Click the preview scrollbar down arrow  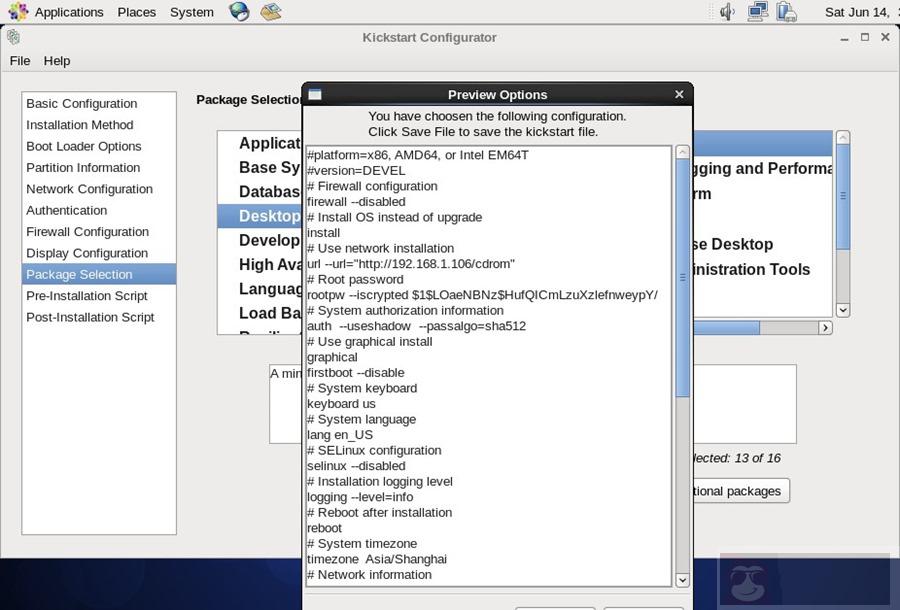tap(682, 580)
